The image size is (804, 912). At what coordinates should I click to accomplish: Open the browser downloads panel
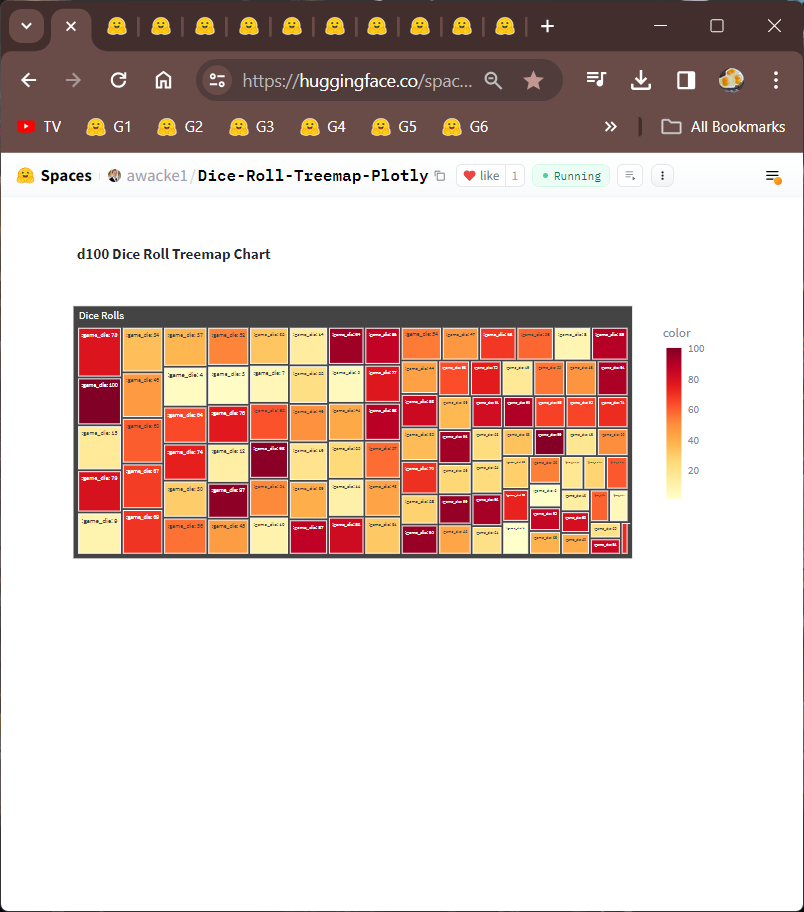tap(641, 81)
